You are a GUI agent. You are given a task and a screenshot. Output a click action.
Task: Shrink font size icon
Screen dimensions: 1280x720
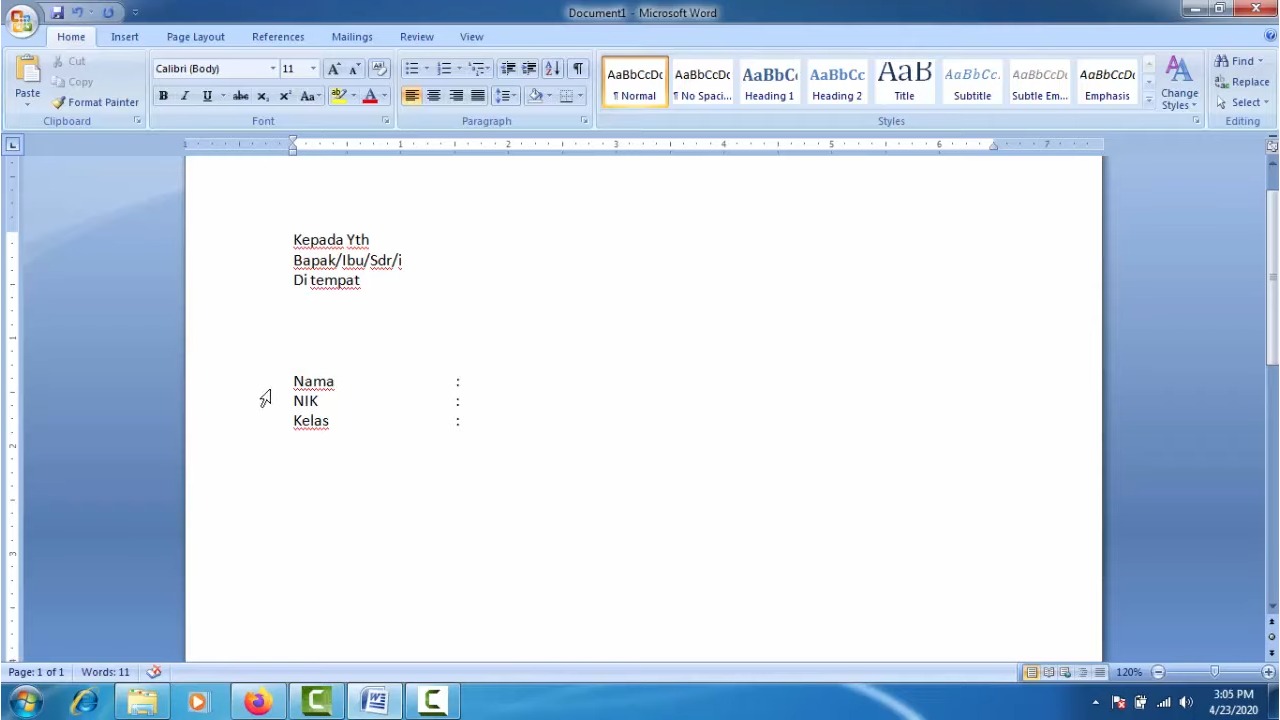coord(354,68)
